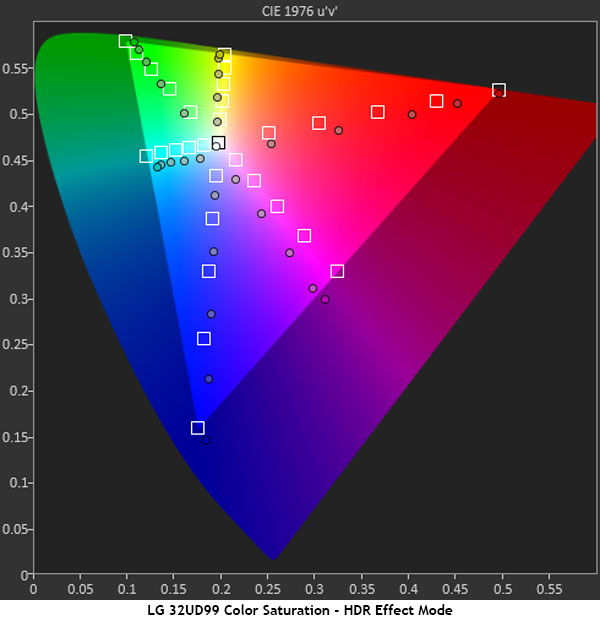
Task: Click blue target square near v' 0.25
Action: (204, 338)
